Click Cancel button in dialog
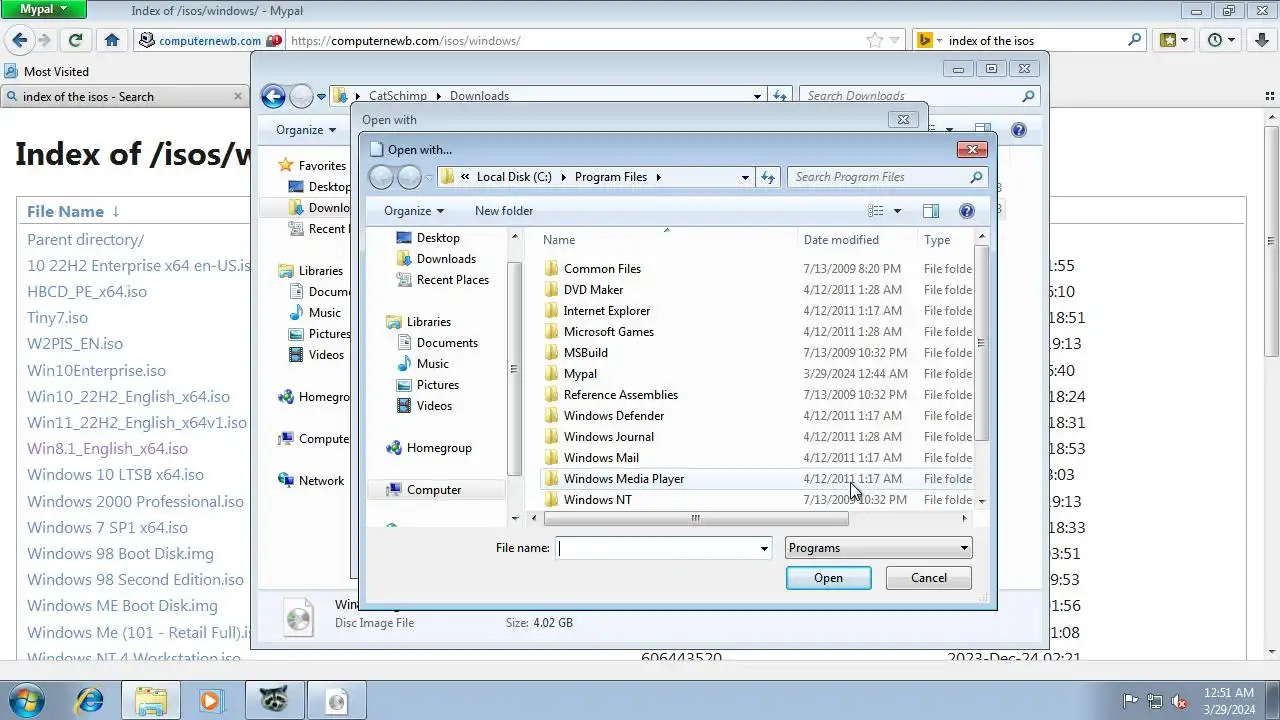 pyautogui.click(x=928, y=578)
